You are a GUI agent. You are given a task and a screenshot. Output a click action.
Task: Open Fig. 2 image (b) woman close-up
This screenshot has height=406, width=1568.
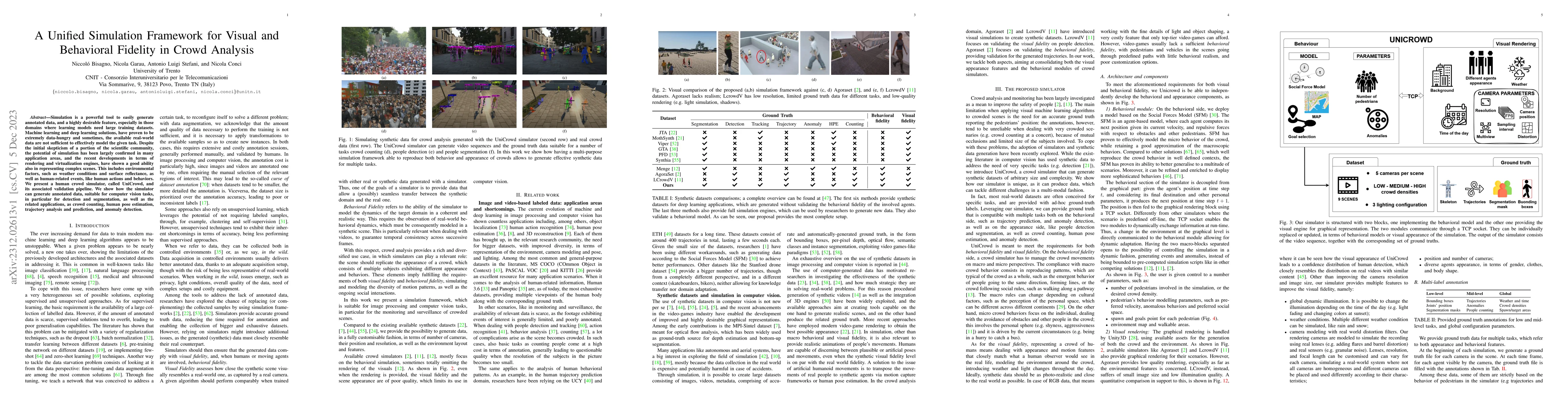pyautogui.click(x=728, y=53)
